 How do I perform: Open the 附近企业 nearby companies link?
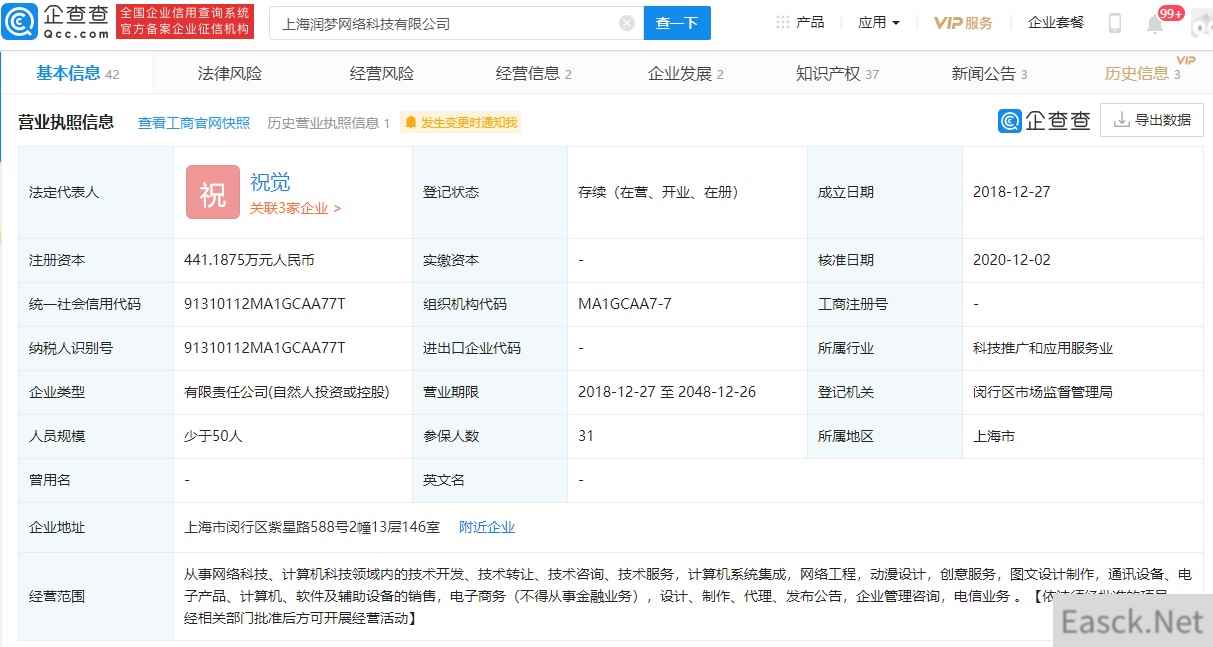(x=487, y=527)
